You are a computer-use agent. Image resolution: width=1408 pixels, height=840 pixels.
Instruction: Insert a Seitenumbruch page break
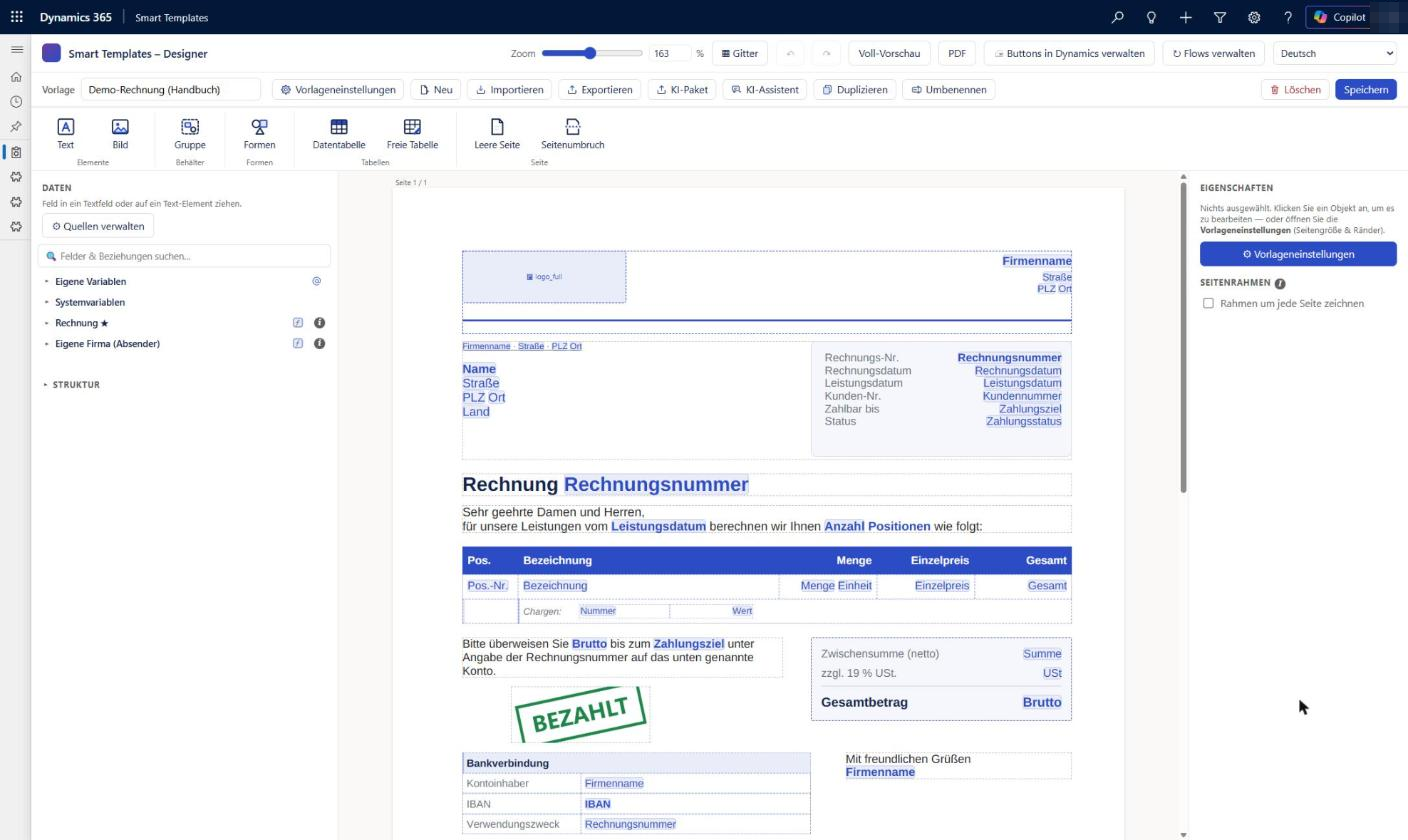(572, 133)
